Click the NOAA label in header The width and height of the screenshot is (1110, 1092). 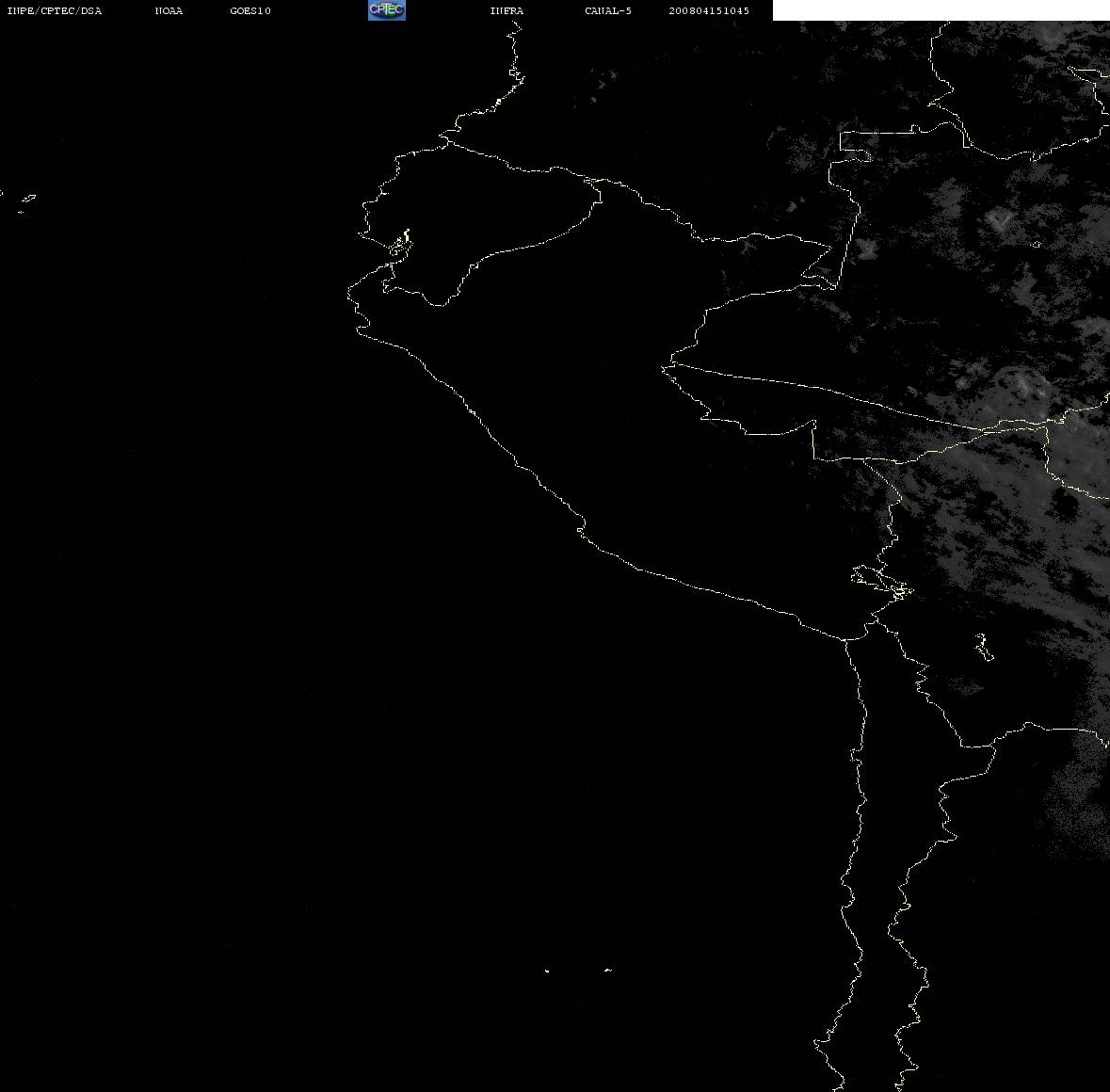169,10
